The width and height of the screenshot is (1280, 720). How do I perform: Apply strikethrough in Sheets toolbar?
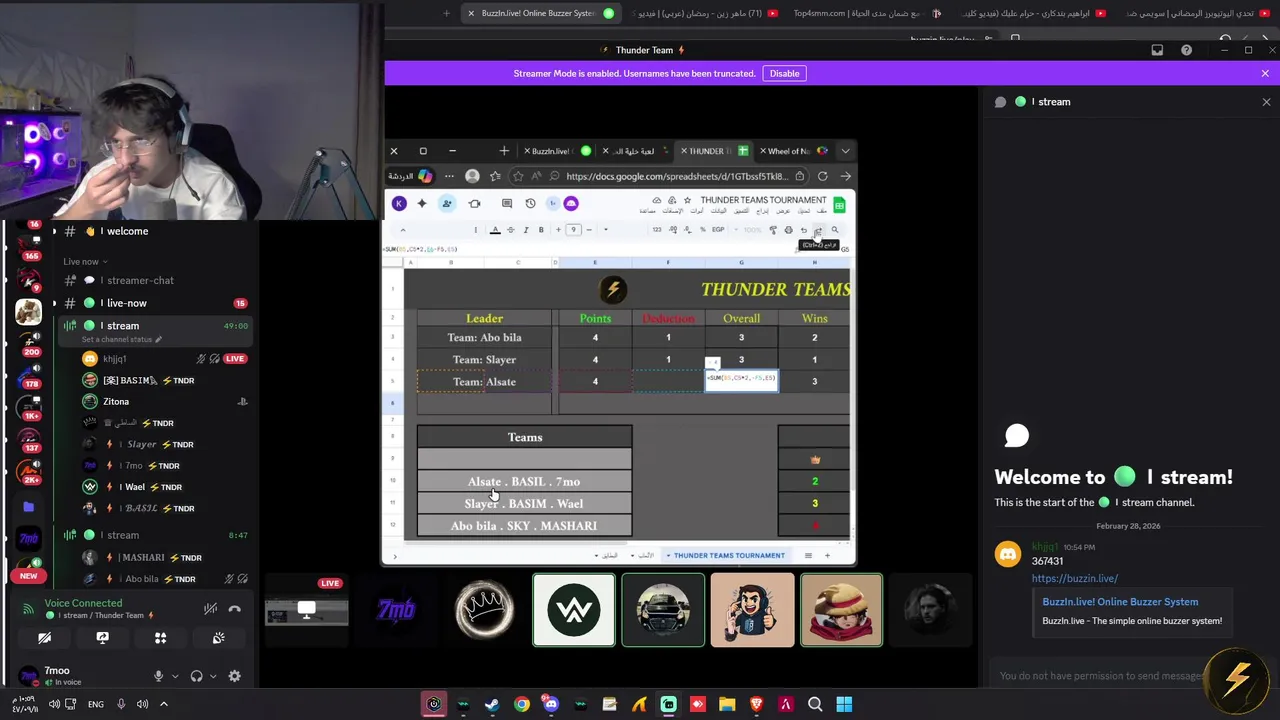pos(511,230)
